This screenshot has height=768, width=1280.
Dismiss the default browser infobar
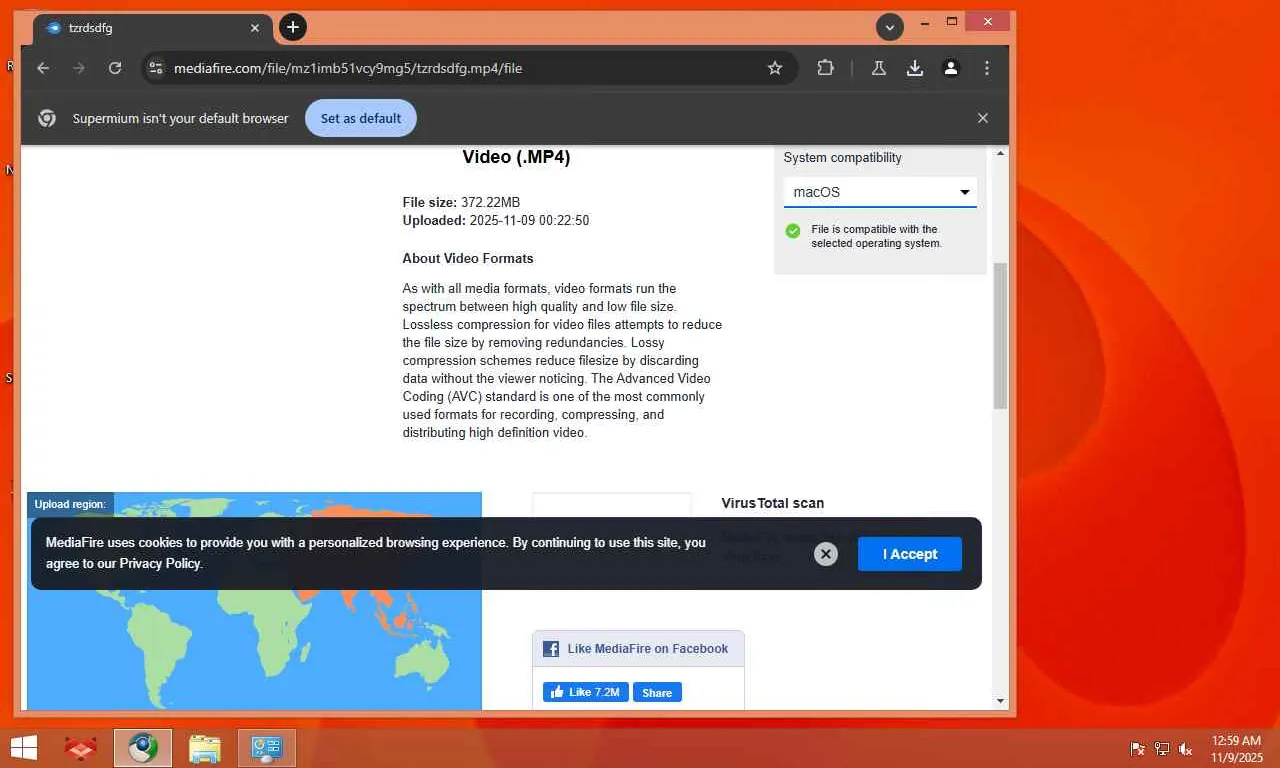[983, 118]
